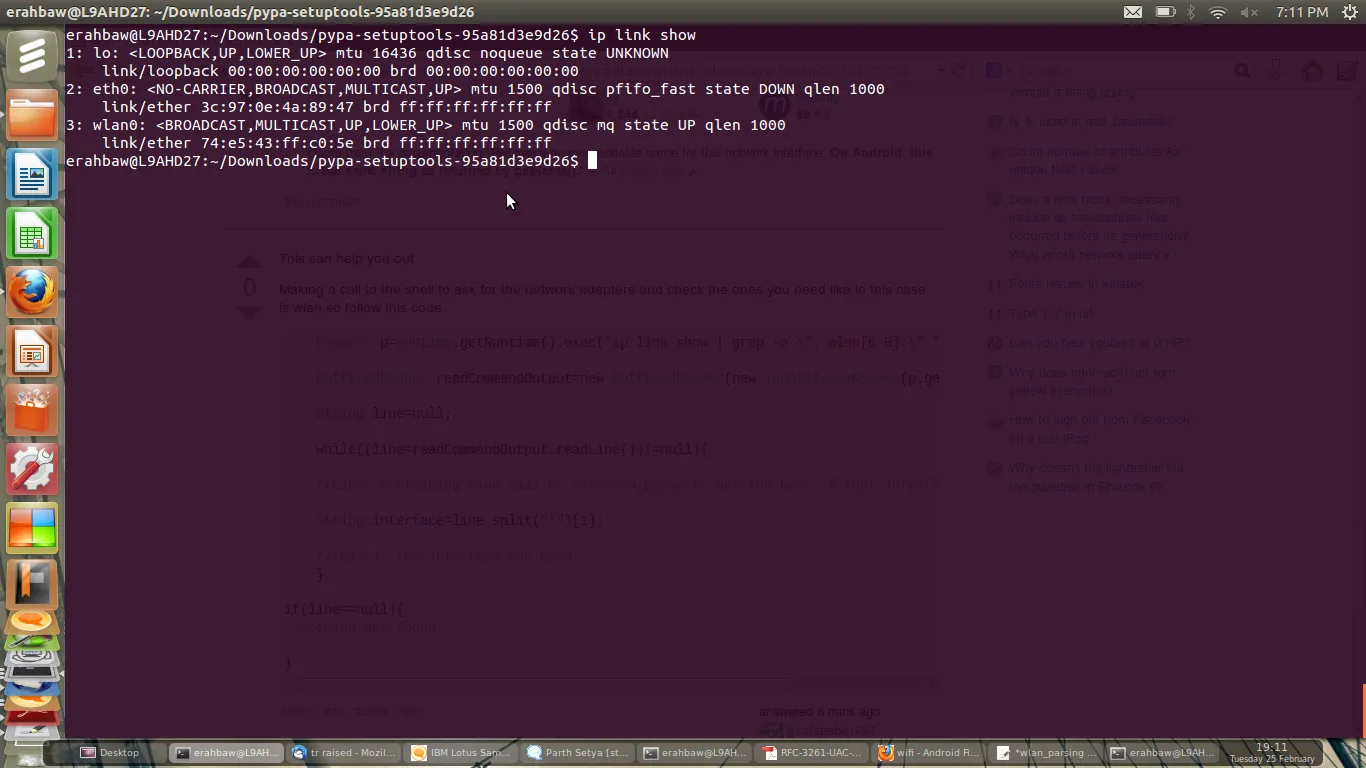Switch to Desktop in bottom taskbar
This screenshot has width=1366, height=768.
110,753
